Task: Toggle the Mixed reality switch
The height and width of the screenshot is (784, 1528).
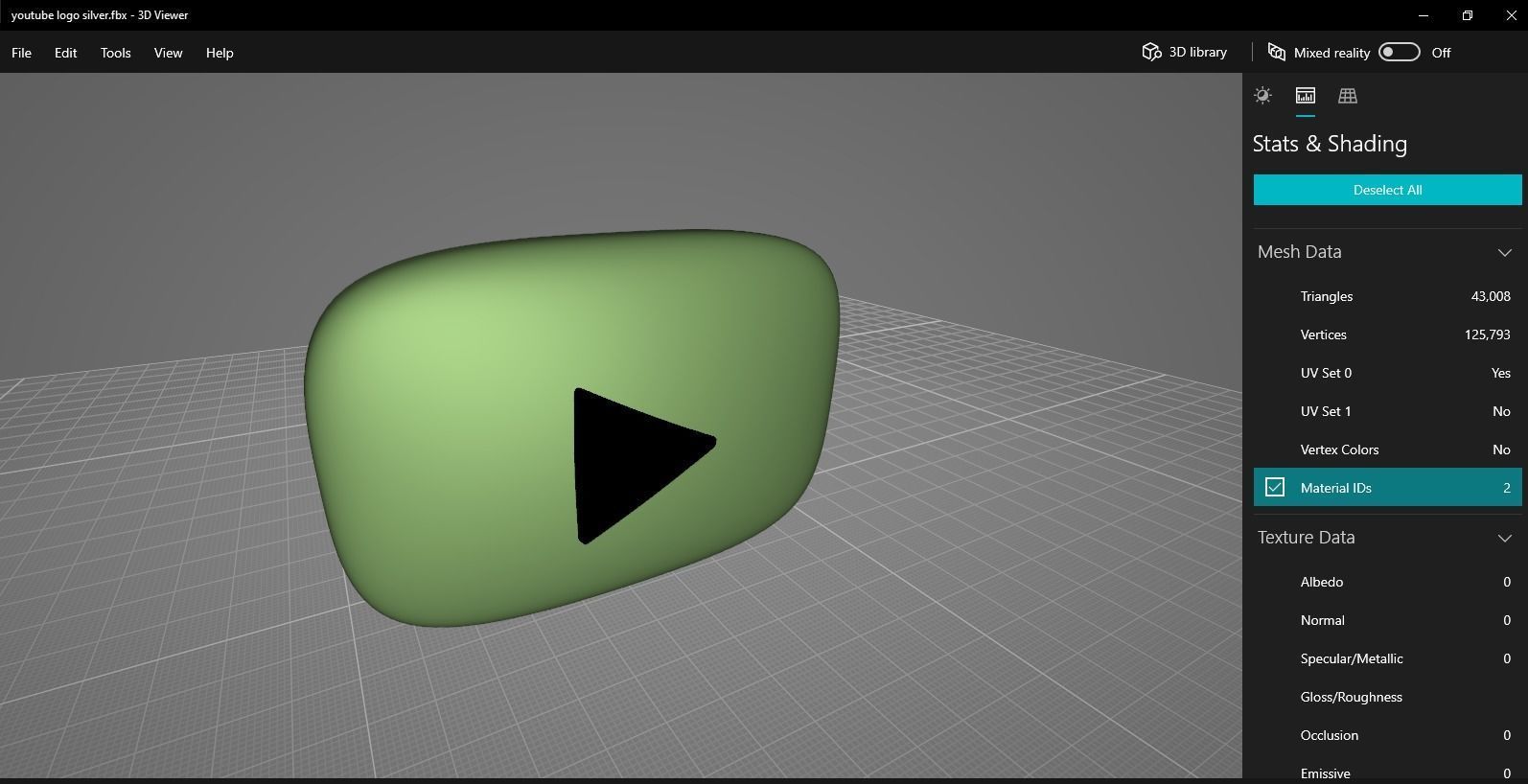Action: point(1399,52)
